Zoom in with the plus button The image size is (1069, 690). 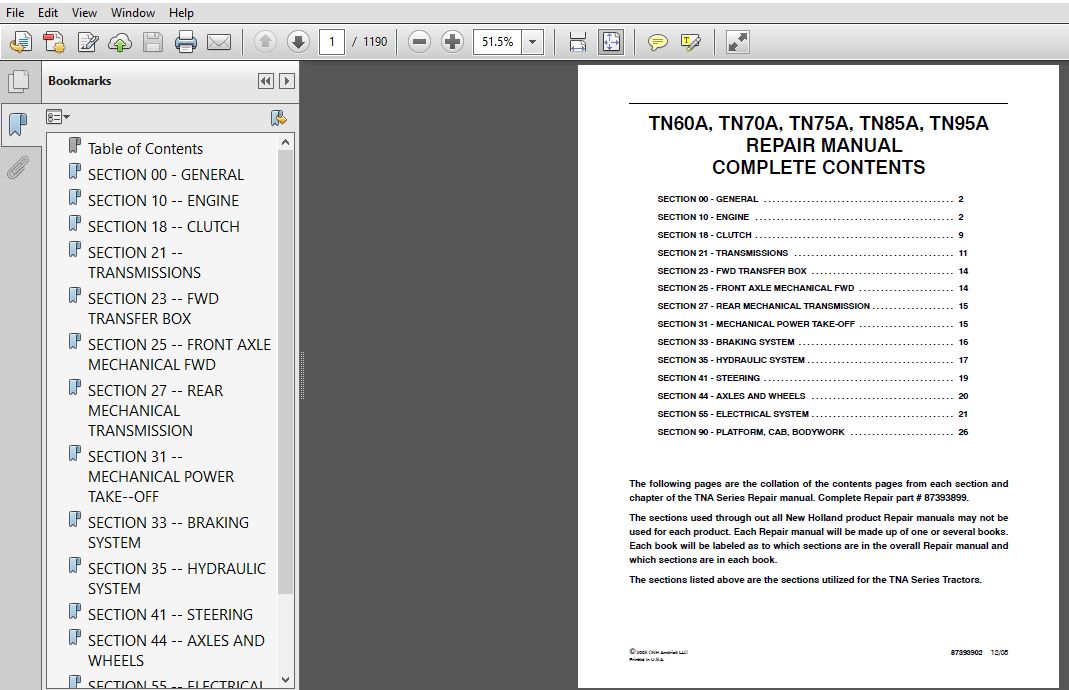(x=452, y=42)
